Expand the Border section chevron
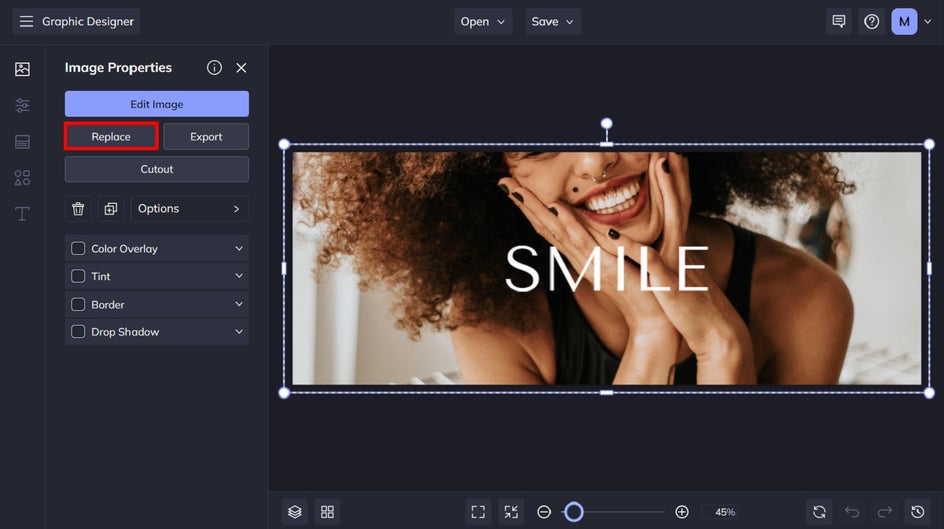944x529 pixels. coord(239,305)
